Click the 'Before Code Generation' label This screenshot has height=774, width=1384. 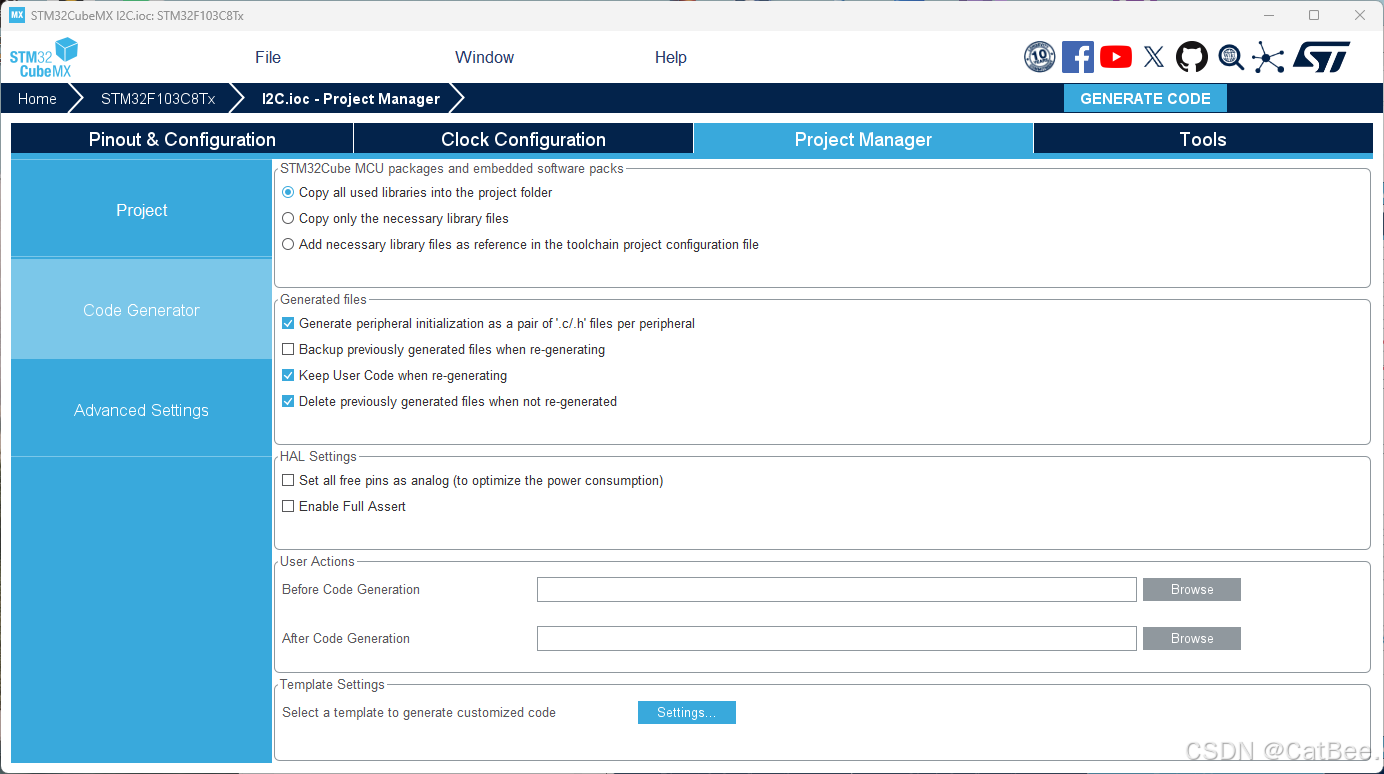[x=351, y=589]
